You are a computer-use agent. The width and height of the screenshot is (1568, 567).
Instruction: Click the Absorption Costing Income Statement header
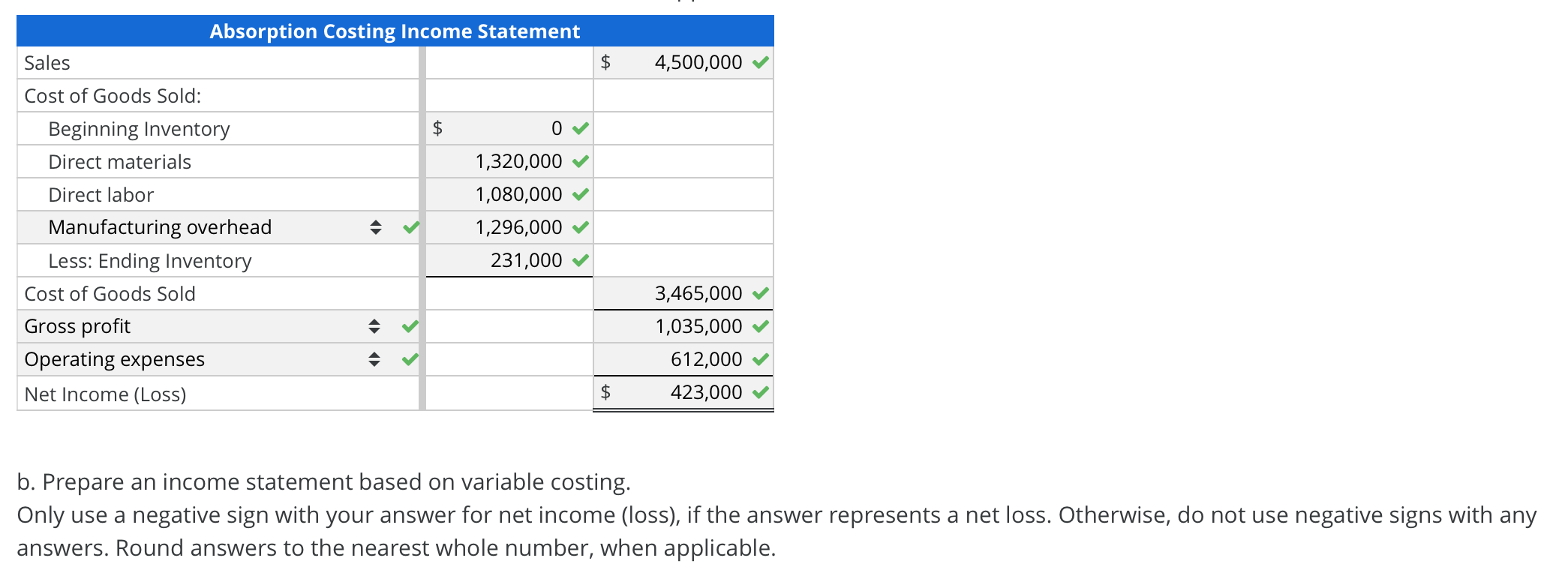[394, 31]
